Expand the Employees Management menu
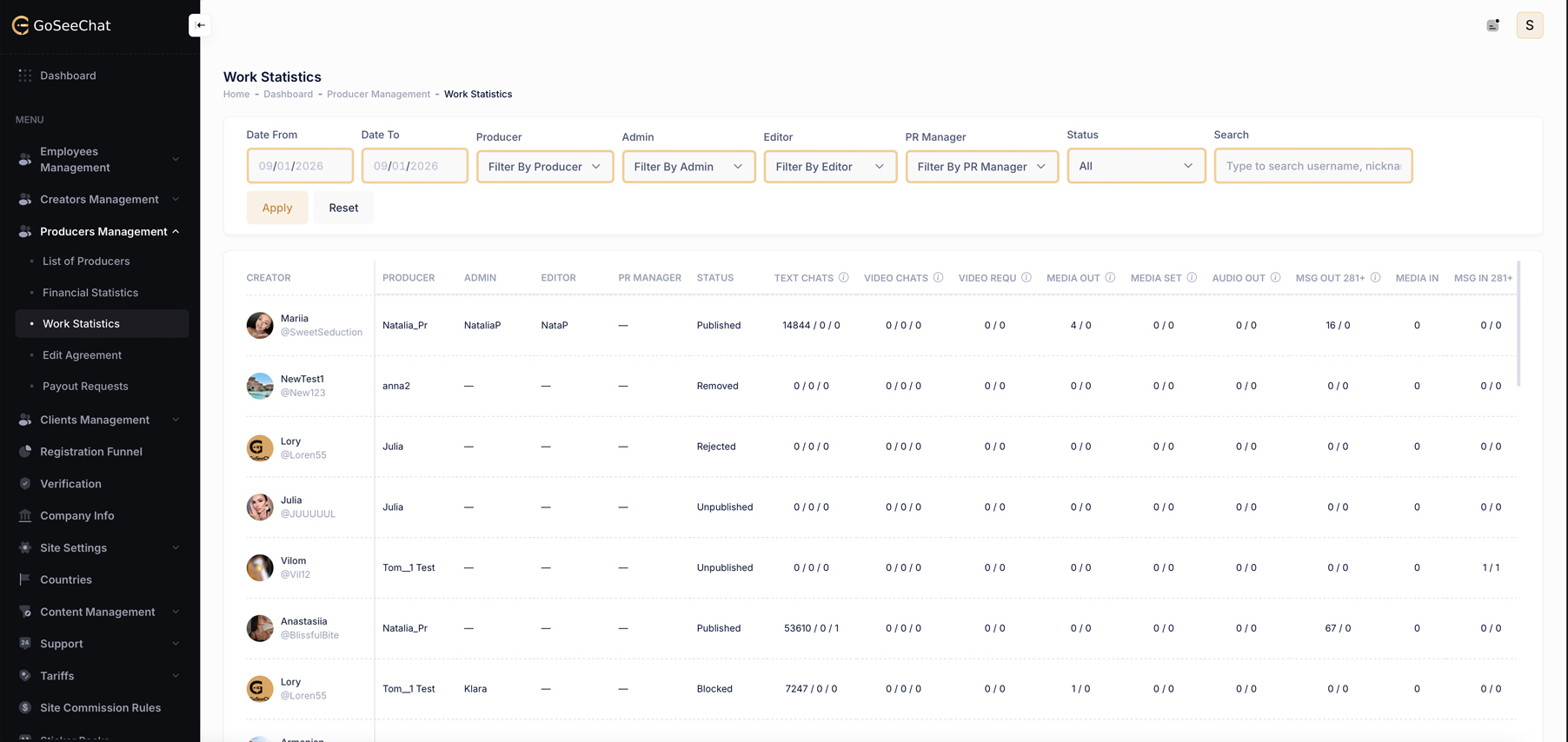 pos(100,159)
